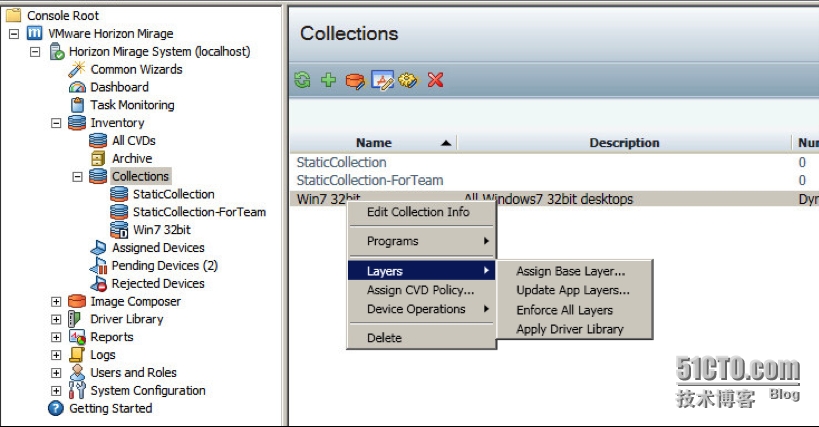The height and width of the screenshot is (427, 819).
Task: Sort by the Name column header
Action: point(373,143)
